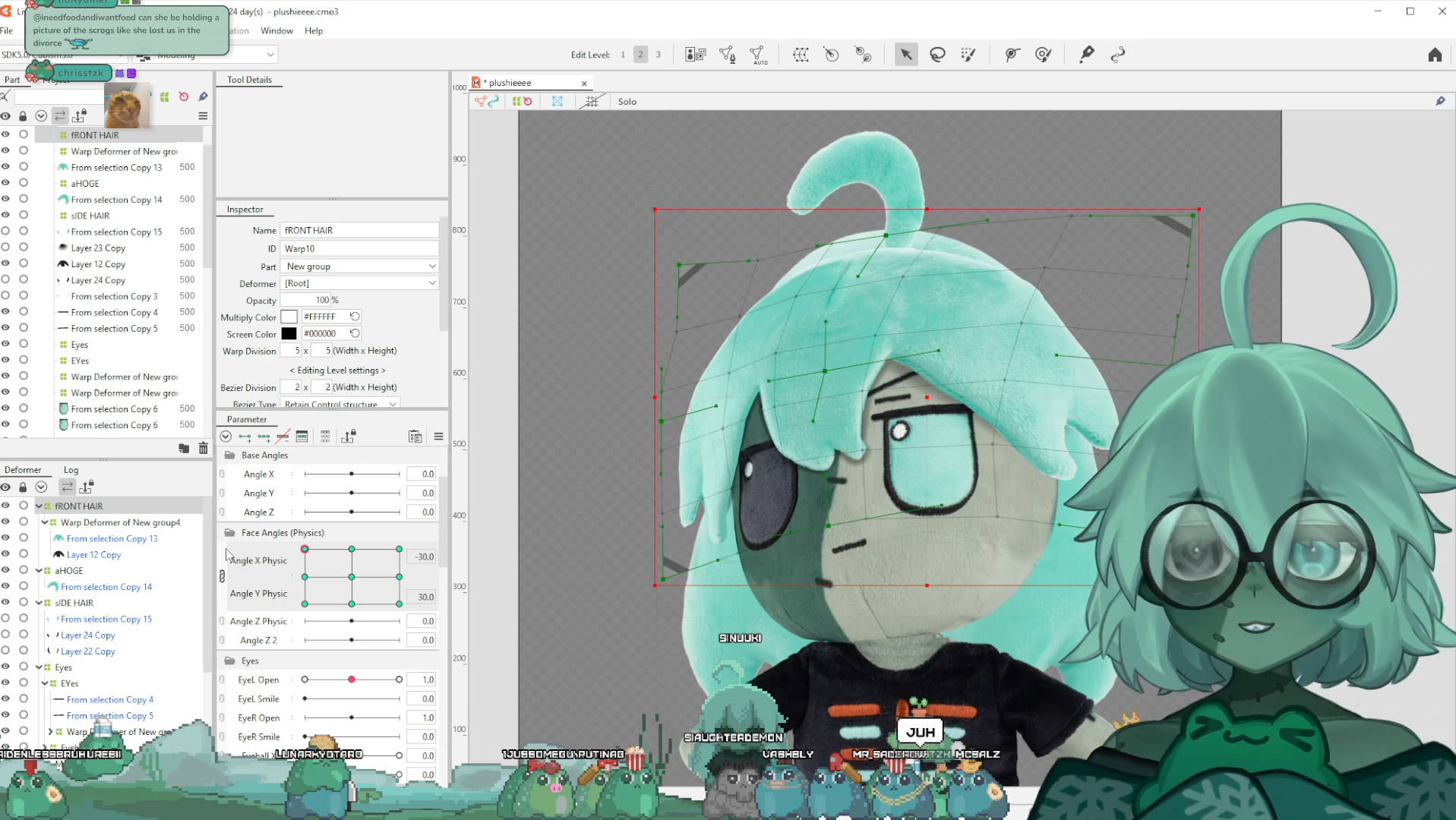Reset the Multiply Color value
The image size is (1456, 820).
pyautogui.click(x=355, y=317)
